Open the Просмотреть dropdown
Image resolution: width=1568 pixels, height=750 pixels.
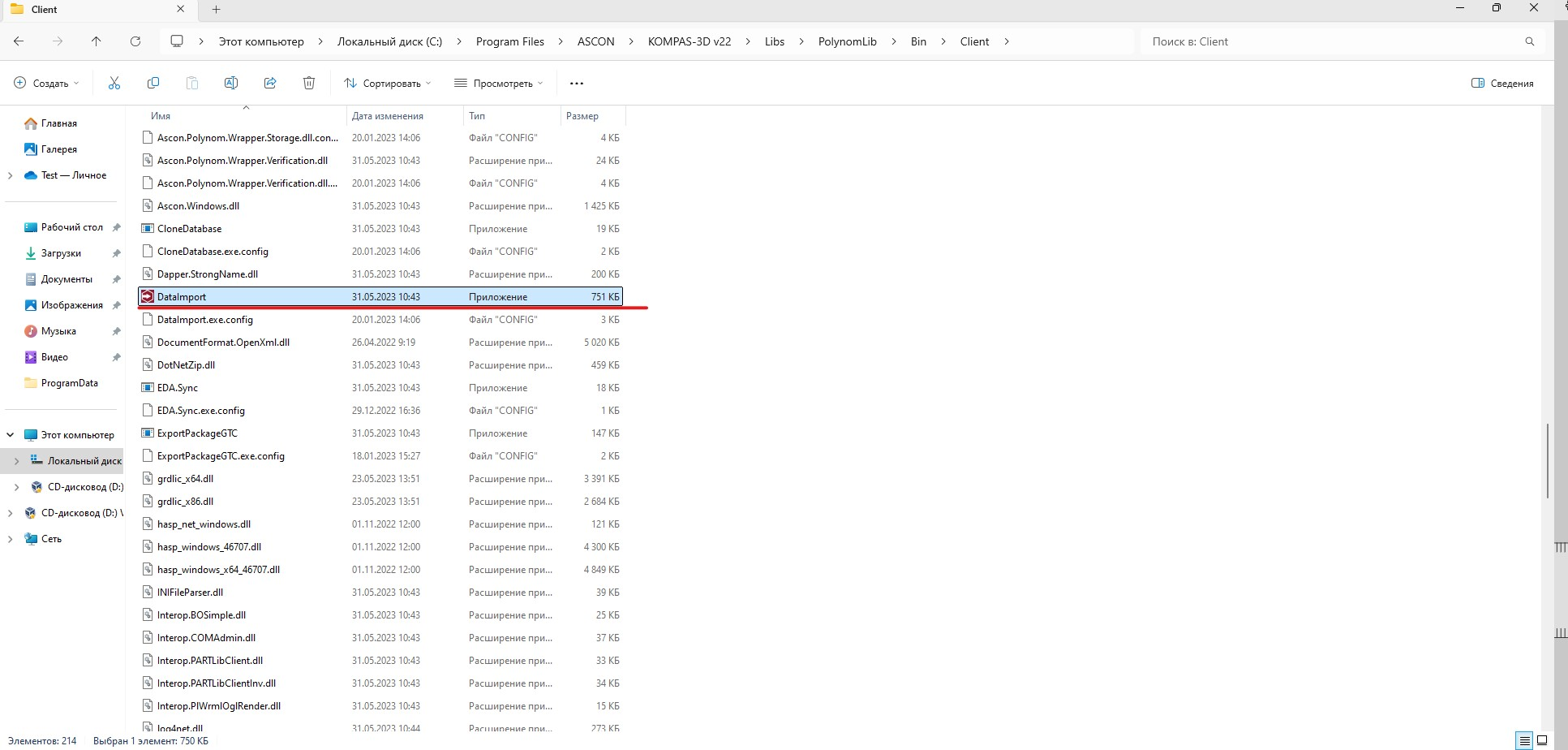coord(499,83)
